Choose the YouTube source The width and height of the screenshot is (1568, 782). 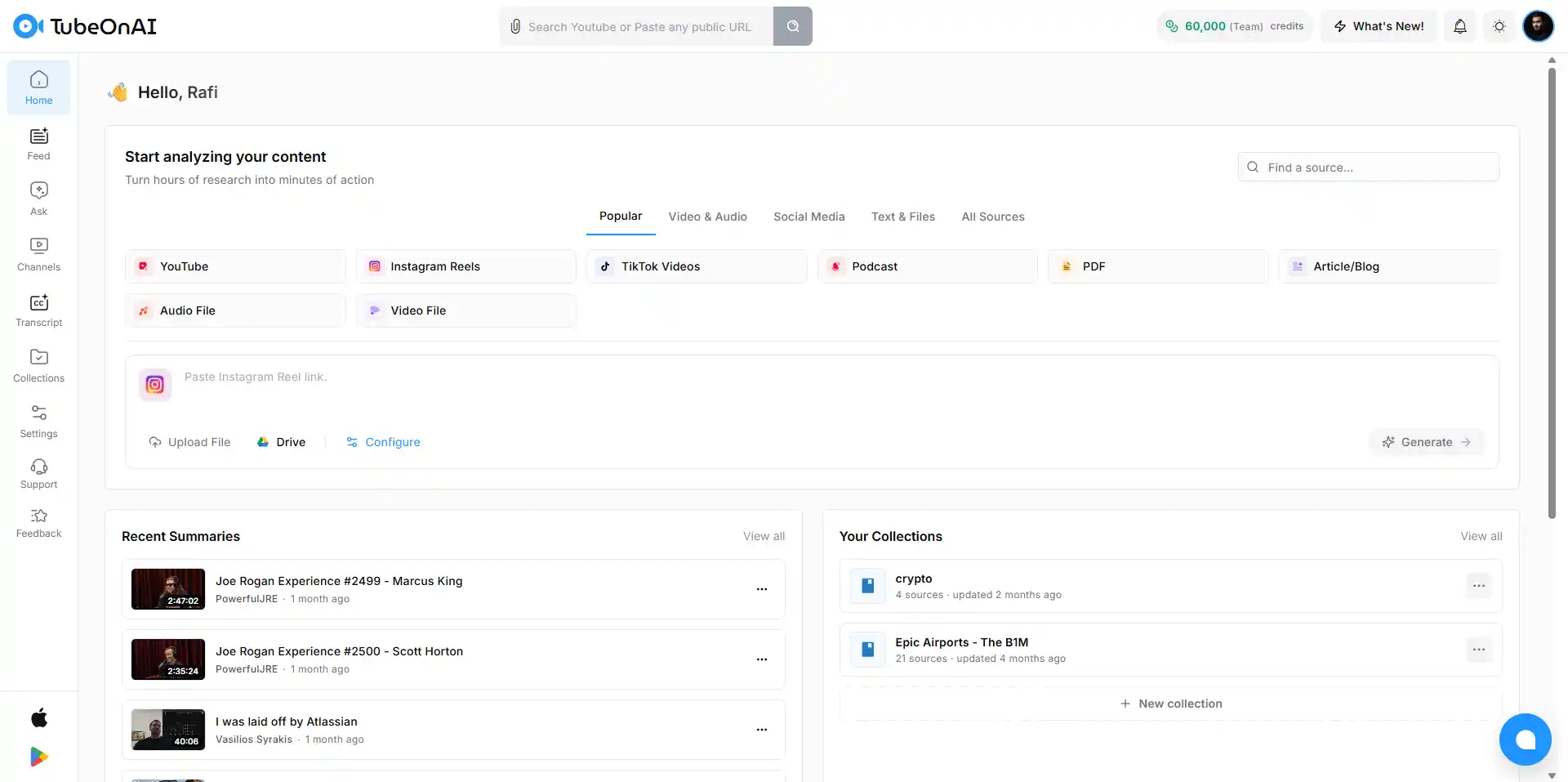point(235,266)
